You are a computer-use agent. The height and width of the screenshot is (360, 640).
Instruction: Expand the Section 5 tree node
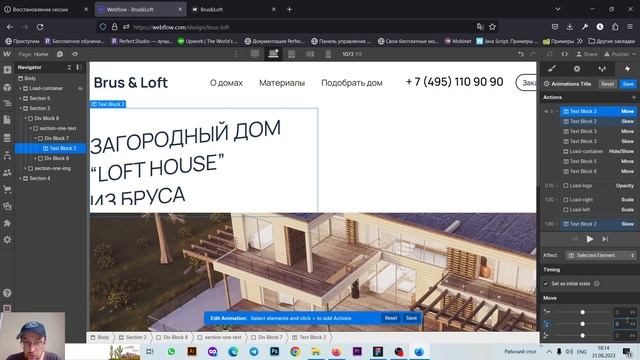[x=20, y=98]
